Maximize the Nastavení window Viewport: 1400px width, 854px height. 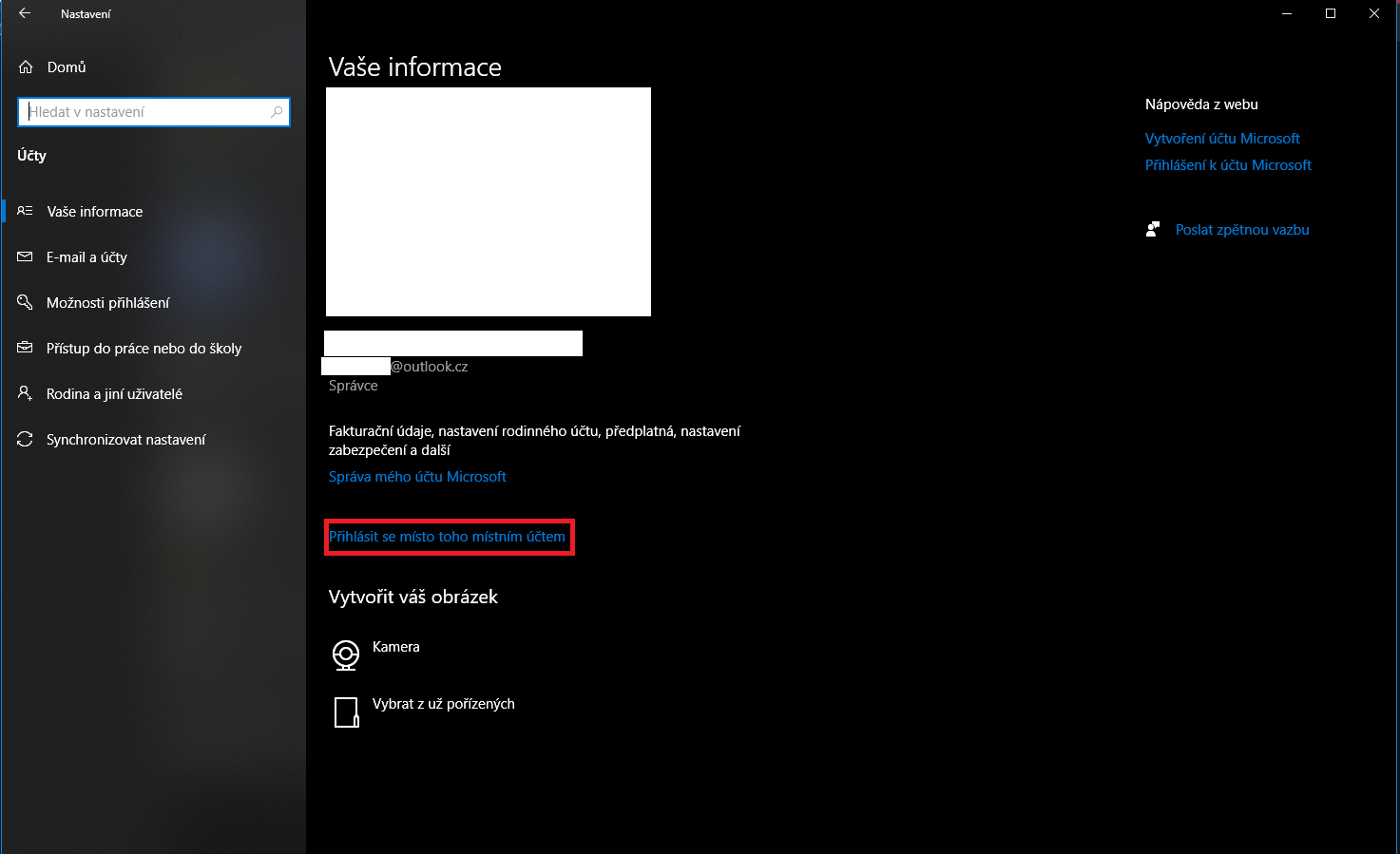click(1331, 14)
